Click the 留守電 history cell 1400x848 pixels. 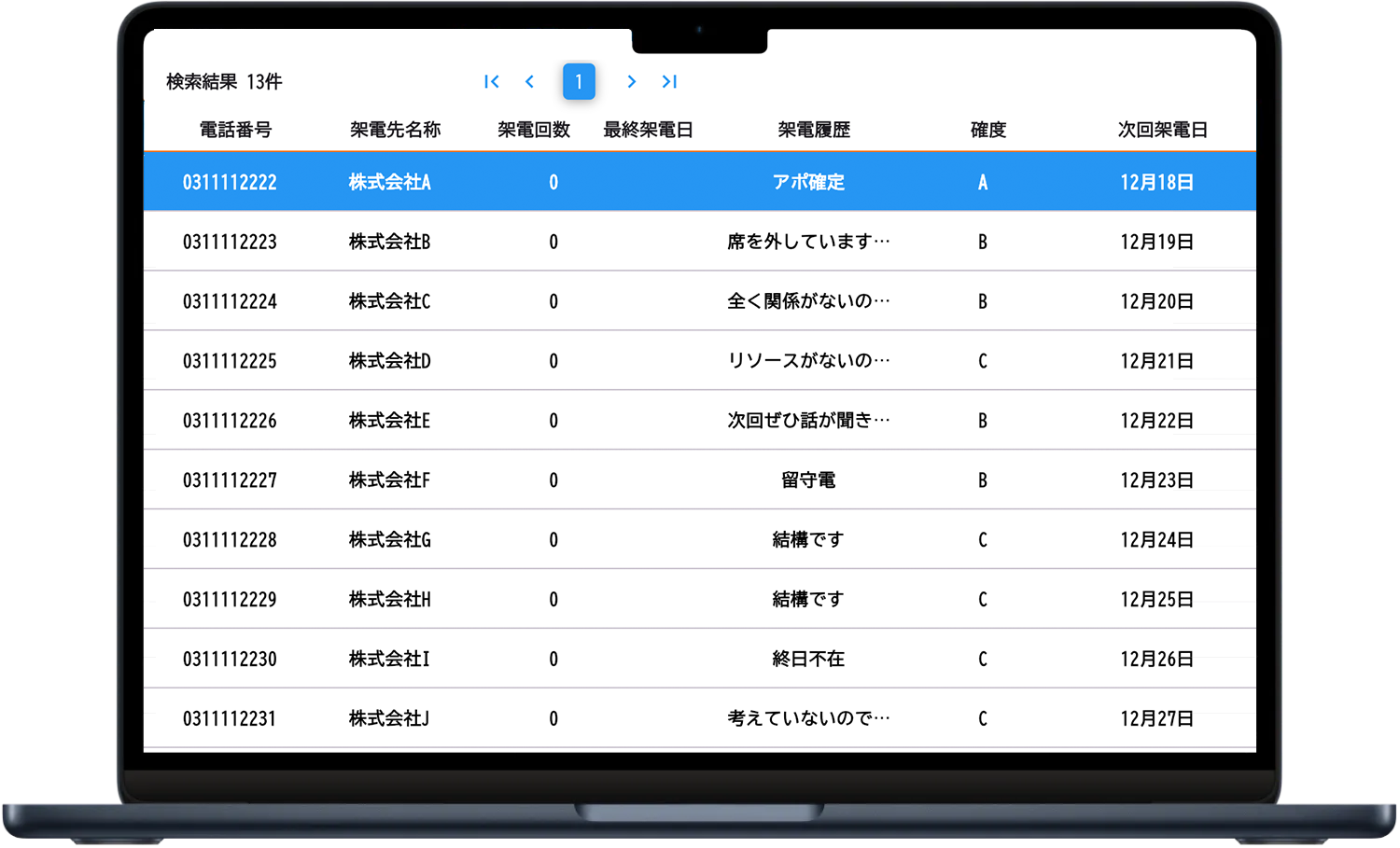pos(808,481)
